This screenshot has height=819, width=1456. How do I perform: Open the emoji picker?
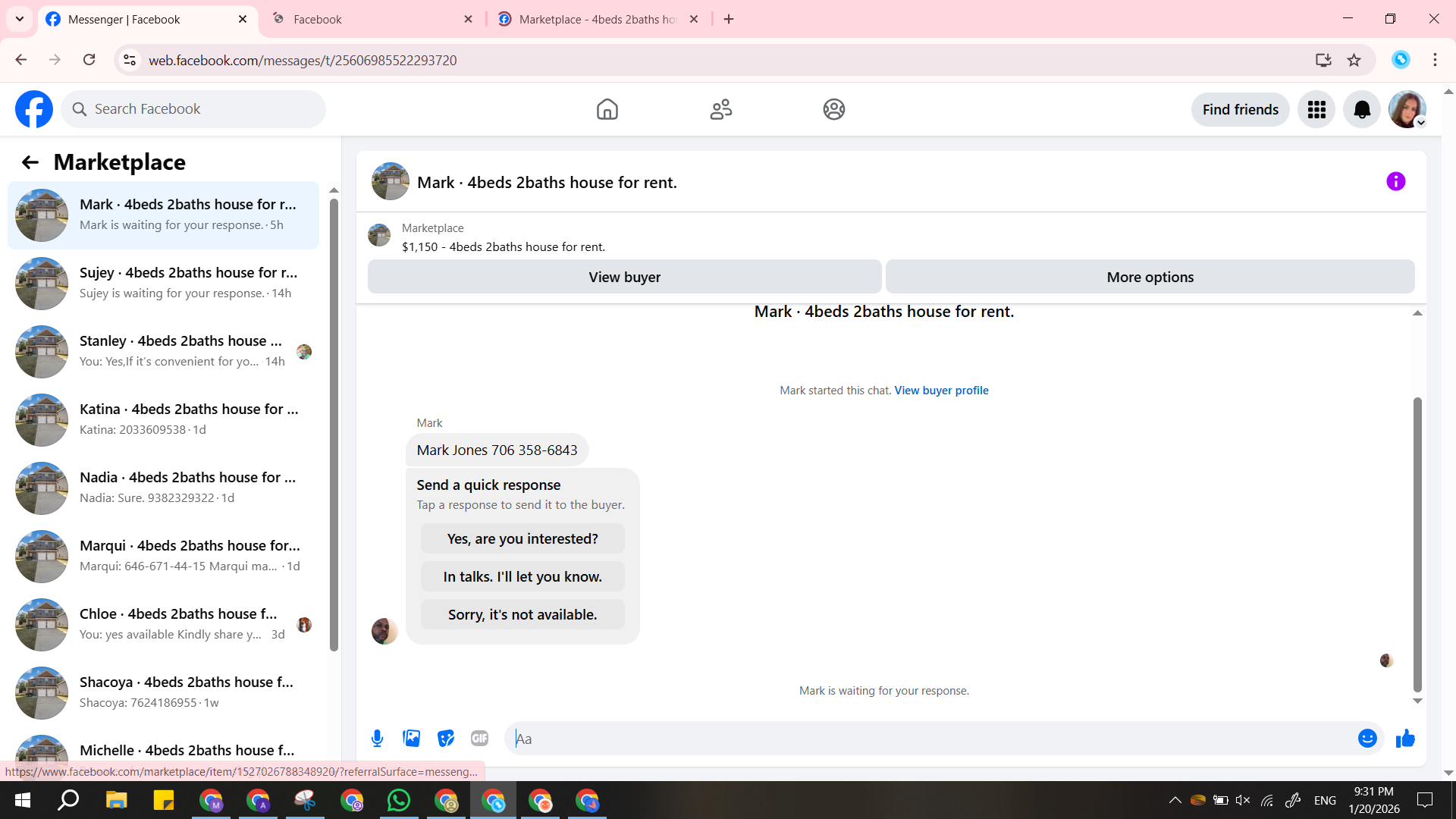click(1367, 739)
